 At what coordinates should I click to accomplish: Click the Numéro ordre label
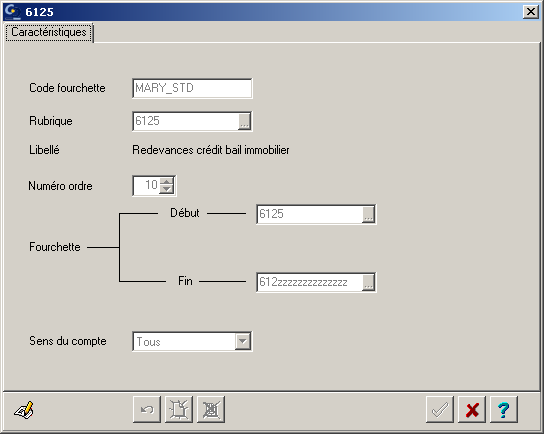click(x=60, y=186)
